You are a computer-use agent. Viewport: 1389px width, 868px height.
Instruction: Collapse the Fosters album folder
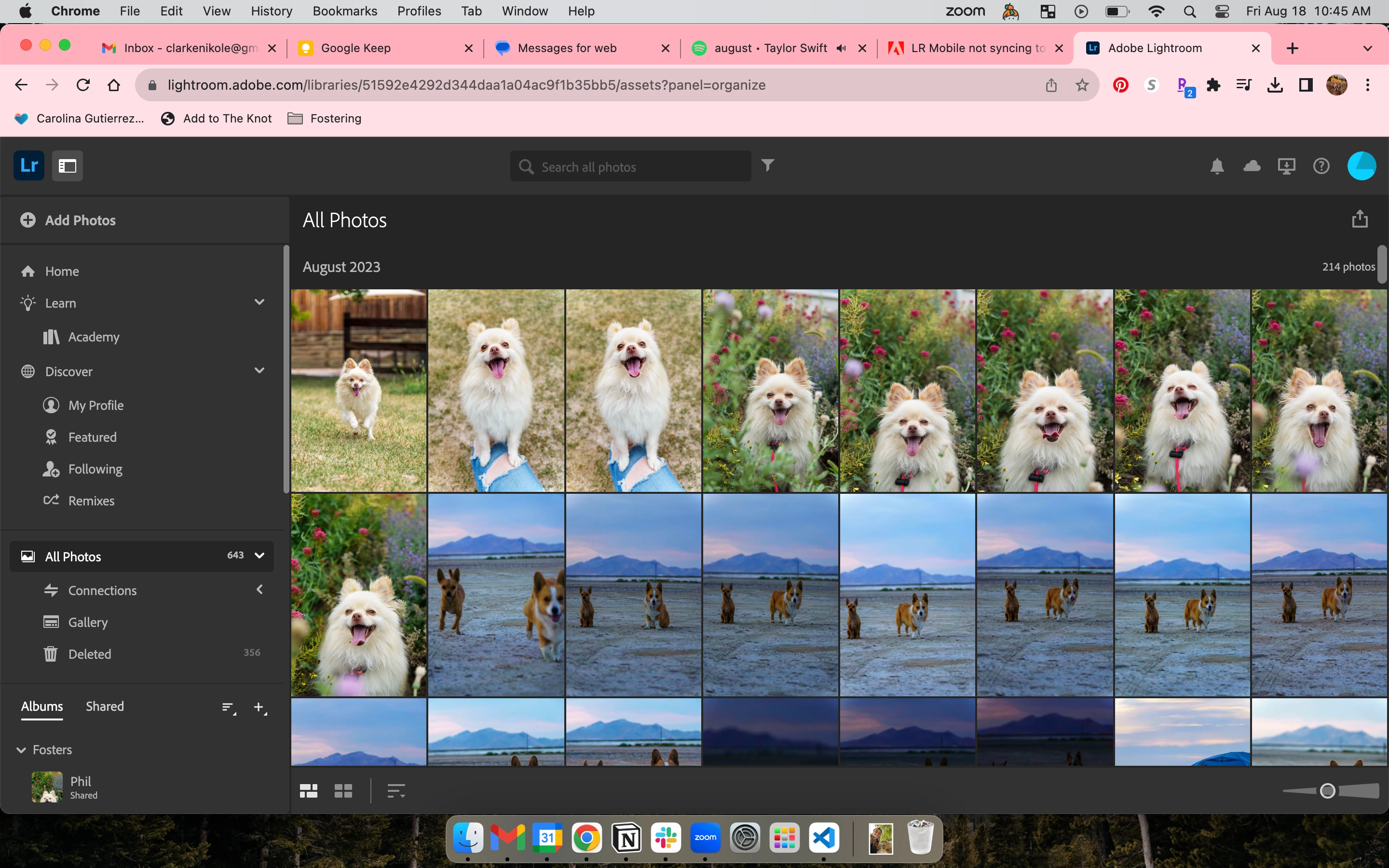coord(21,750)
